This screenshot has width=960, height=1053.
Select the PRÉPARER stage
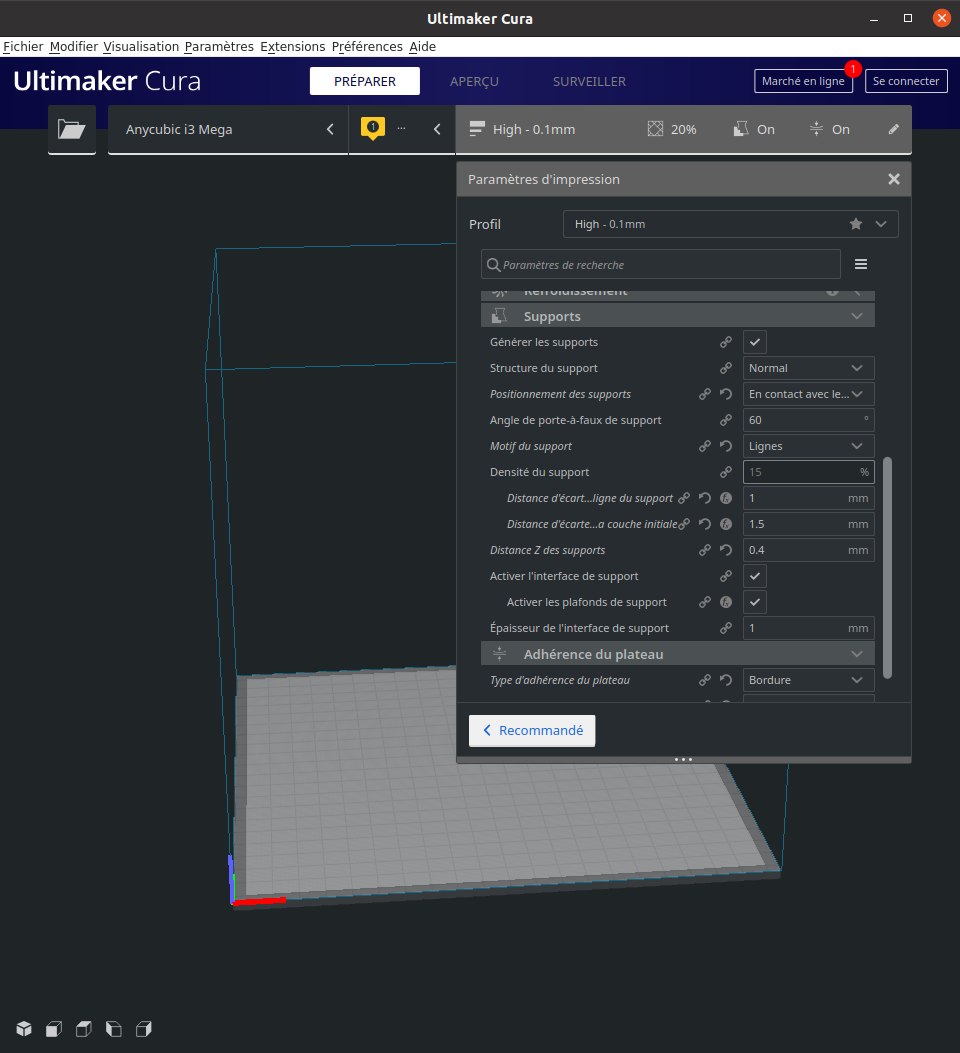365,81
